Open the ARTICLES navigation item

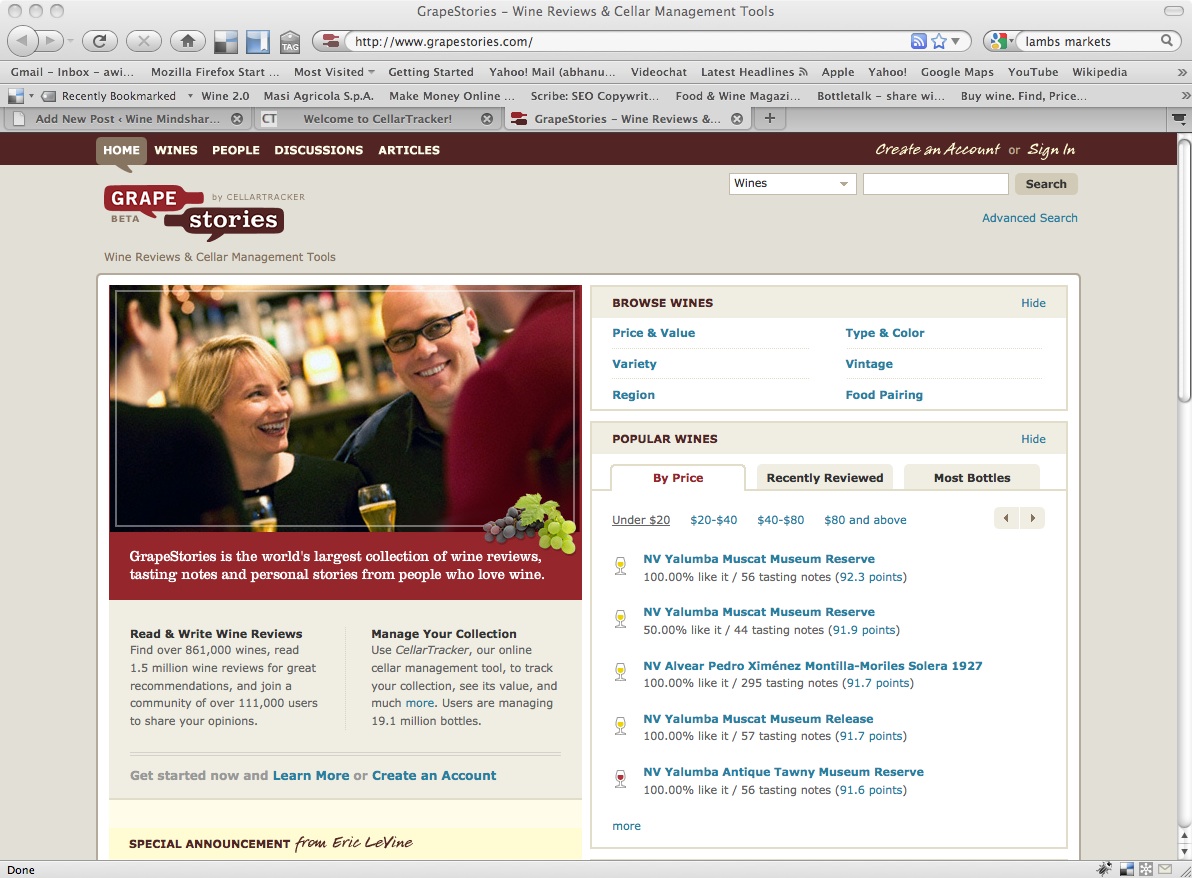coord(409,150)
